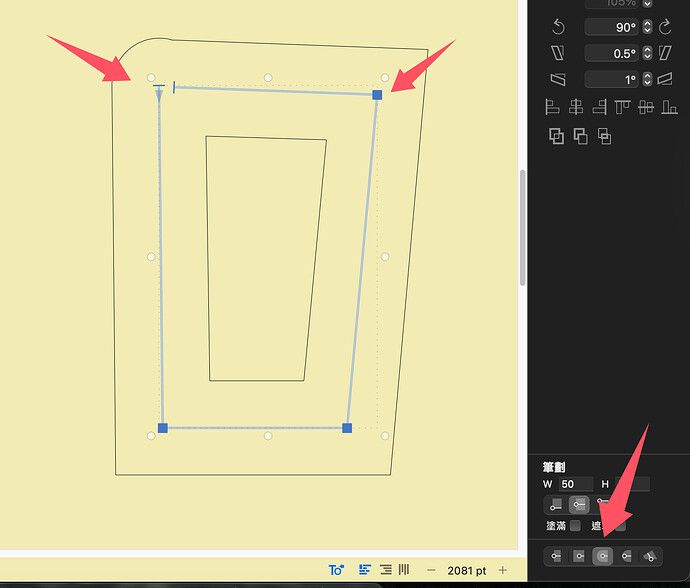Adjust rotation angle stepper next to 90°
690x588 pixels.
pyautogui.click(x=647, y=27)
